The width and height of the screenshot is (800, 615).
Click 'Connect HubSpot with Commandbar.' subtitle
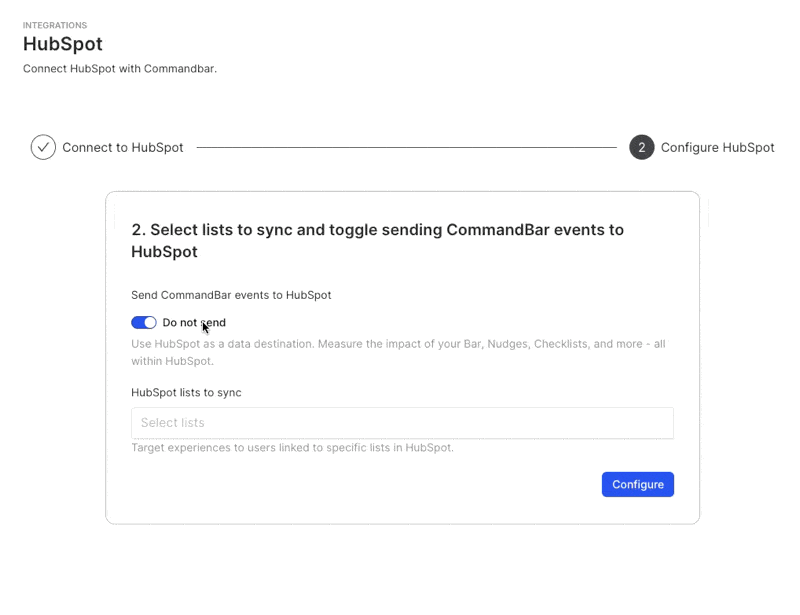[120, 69]
